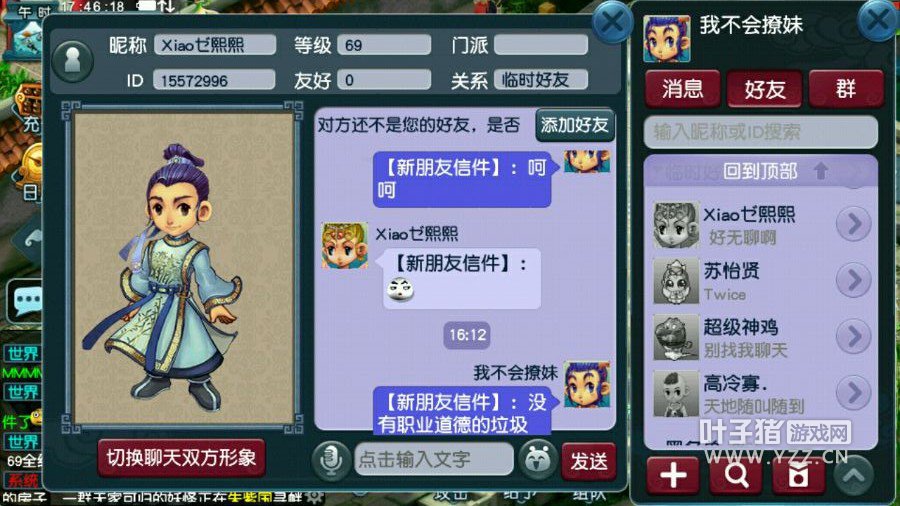Image resolution: width=900 pixels, height=506 pixels.
Task: Click the 添加好友 button
Action: [x=575, y=125]
